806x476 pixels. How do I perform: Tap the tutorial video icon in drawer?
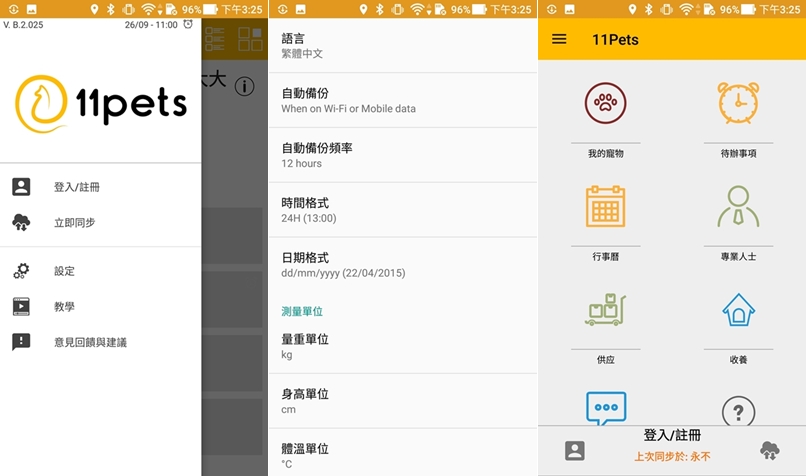[21, 306]
